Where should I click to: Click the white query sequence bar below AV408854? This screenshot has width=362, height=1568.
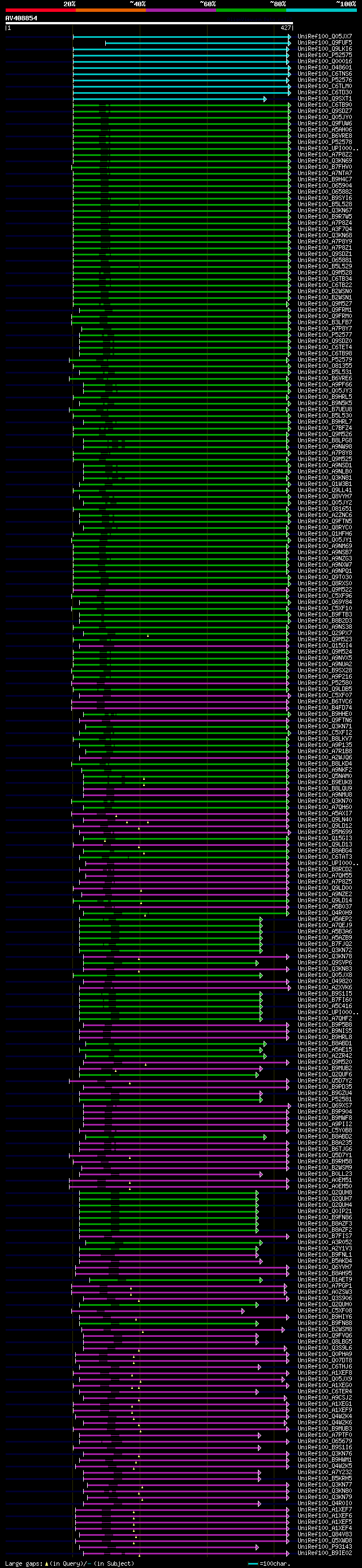pos(149,23)
